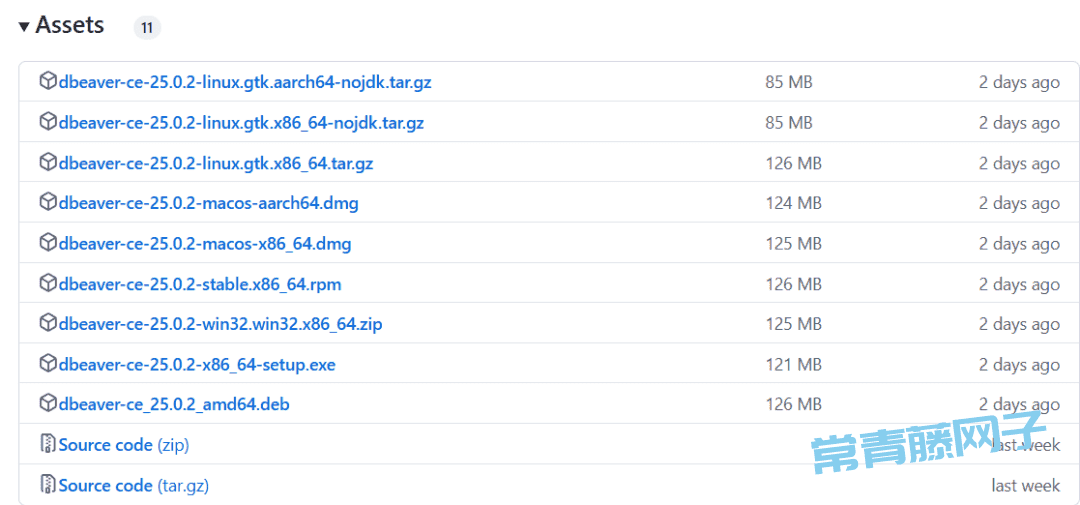The width and height of the screenshot is (1080, 505).
Task: Click '2 days ago' on x86_64-nojdk.tar.gz row
Action: point(1019,123)
